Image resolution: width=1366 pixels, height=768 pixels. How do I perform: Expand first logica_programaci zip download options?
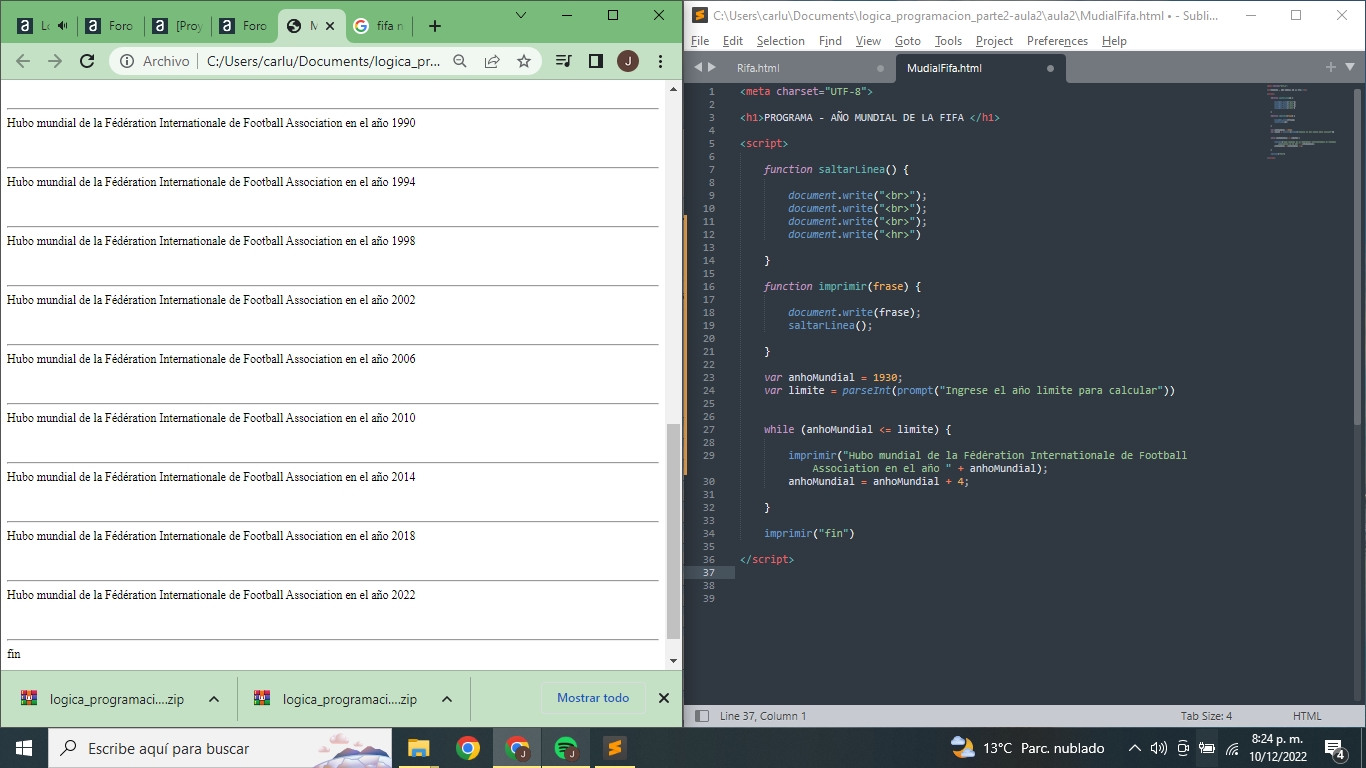click(214, 699)
